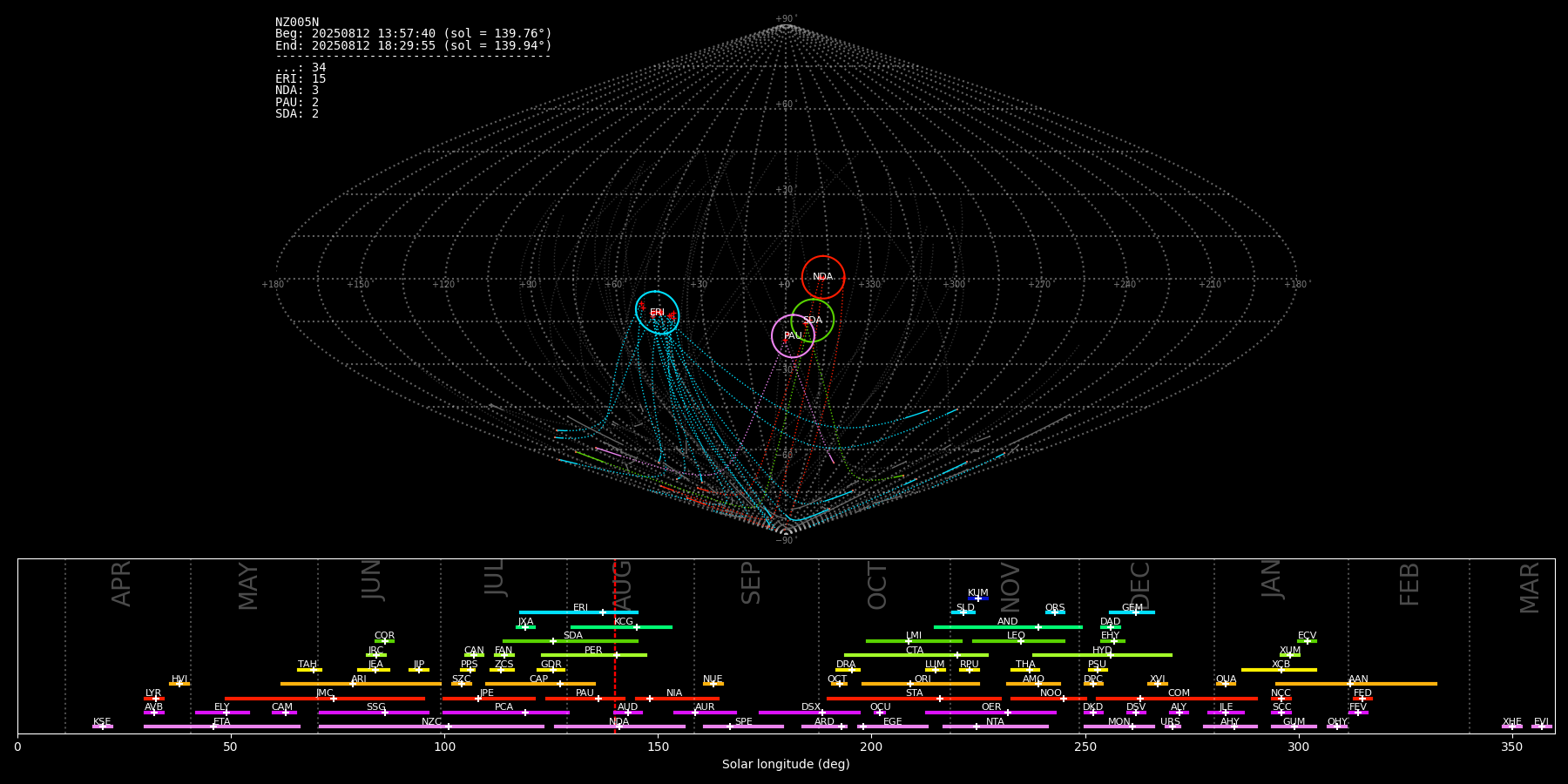Click the XHE shower label in timeline
The image size is (1568, 784).
(1511, 722)
